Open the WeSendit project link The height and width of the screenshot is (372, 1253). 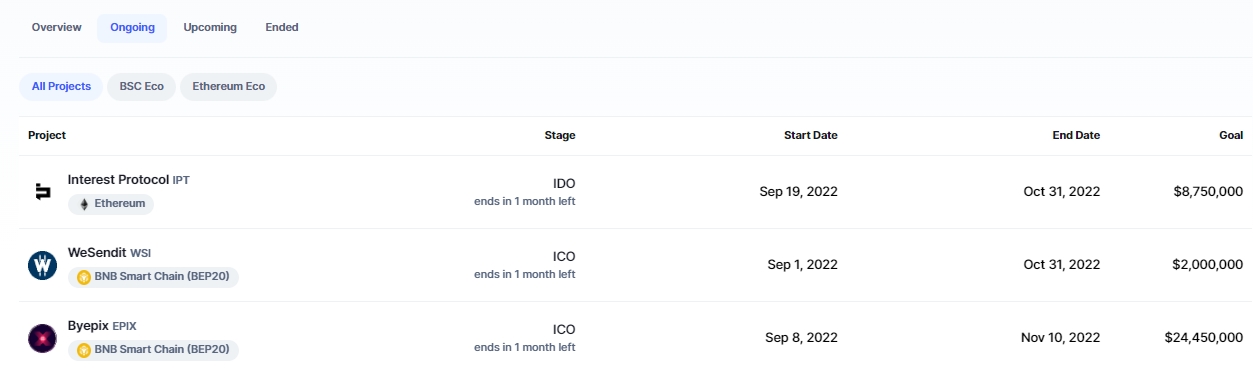pyautogui.click(x=97, y=253)
